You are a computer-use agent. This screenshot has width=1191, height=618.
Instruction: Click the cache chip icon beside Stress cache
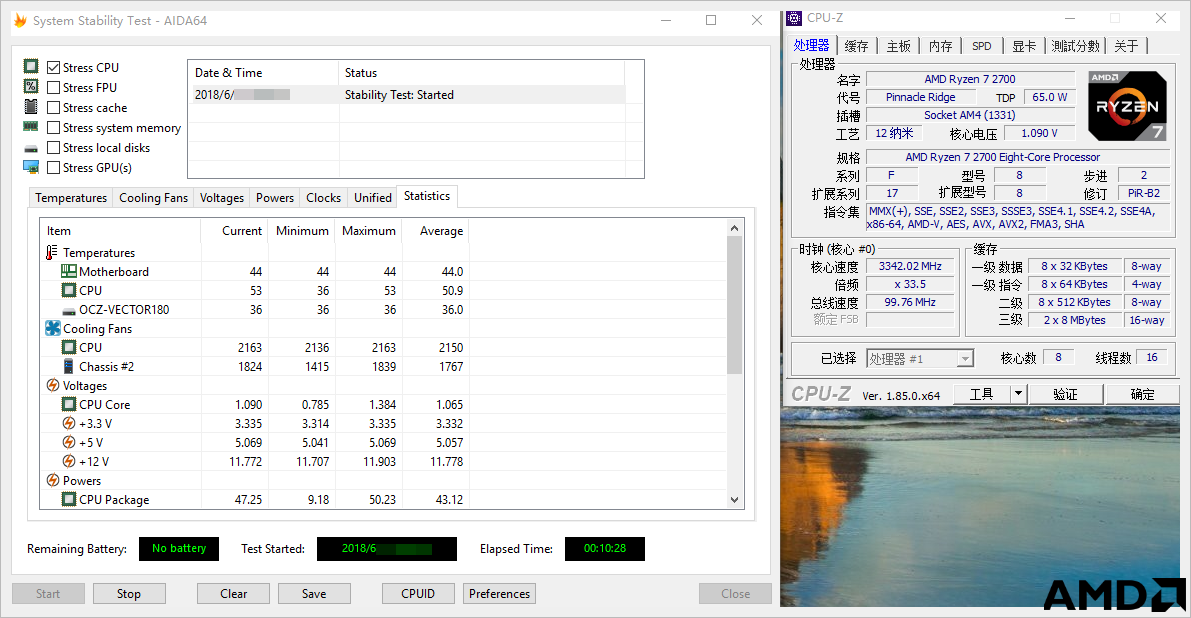pos(30,106)
